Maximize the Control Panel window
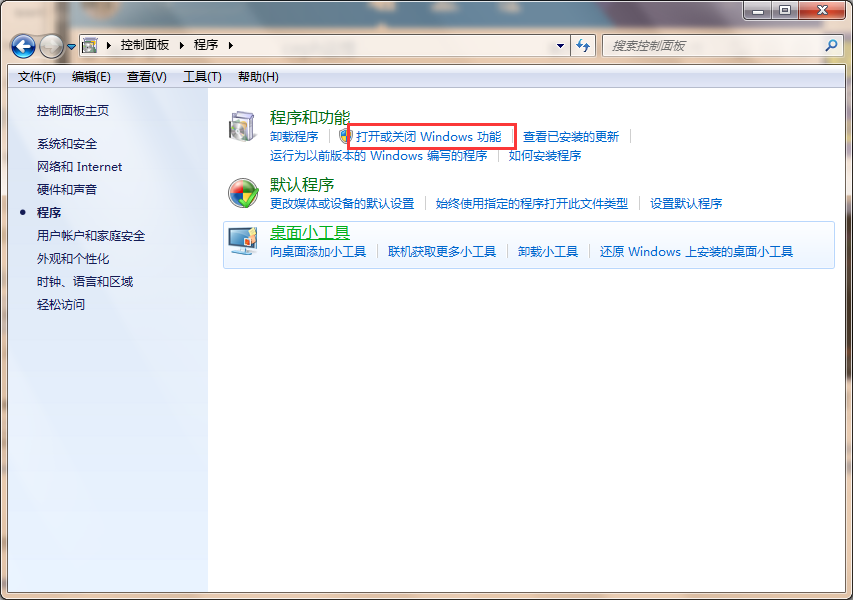The image size is (853, 600). (785, 10)
